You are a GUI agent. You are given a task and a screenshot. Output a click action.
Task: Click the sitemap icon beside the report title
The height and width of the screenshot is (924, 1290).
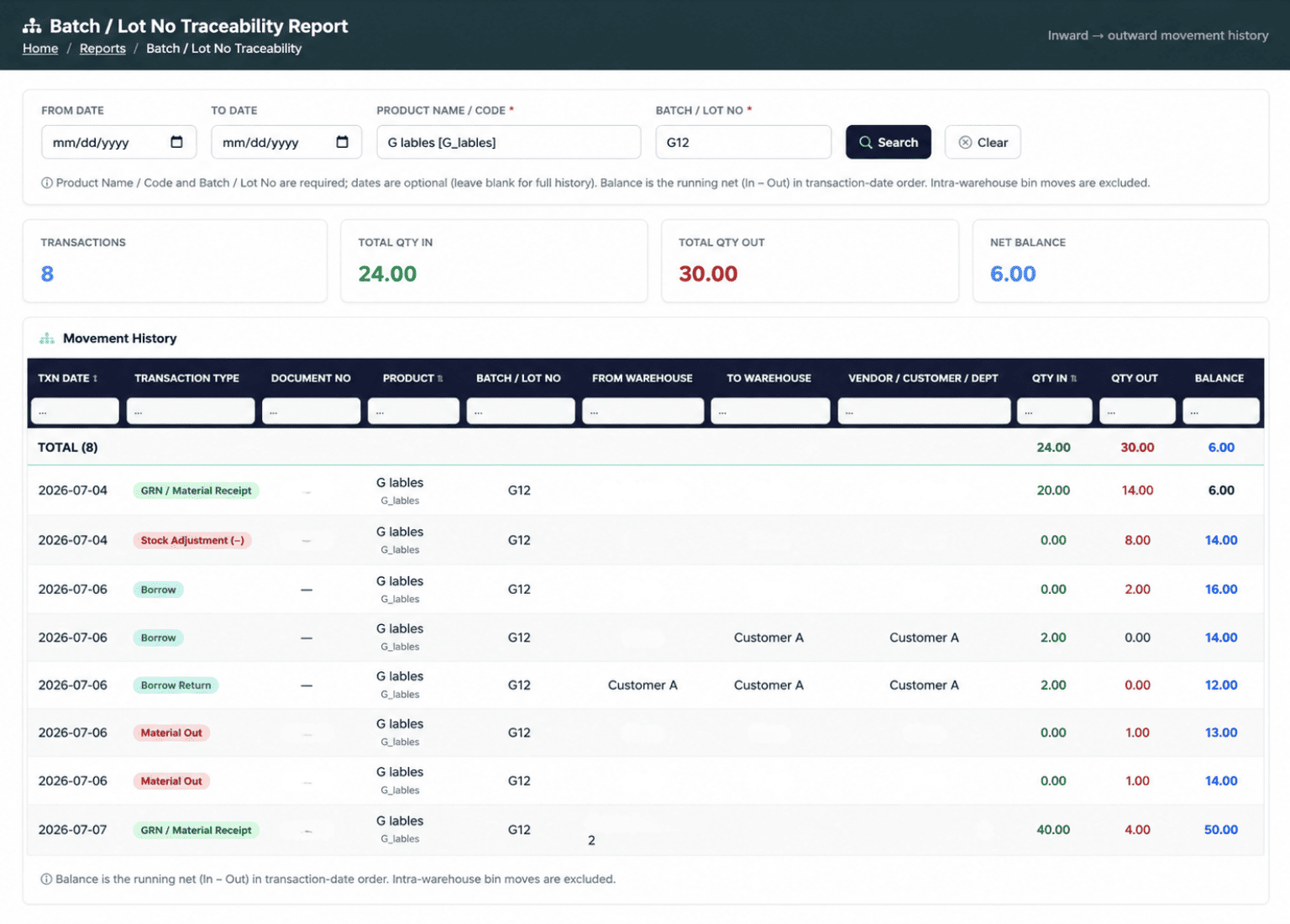[32, 26]
